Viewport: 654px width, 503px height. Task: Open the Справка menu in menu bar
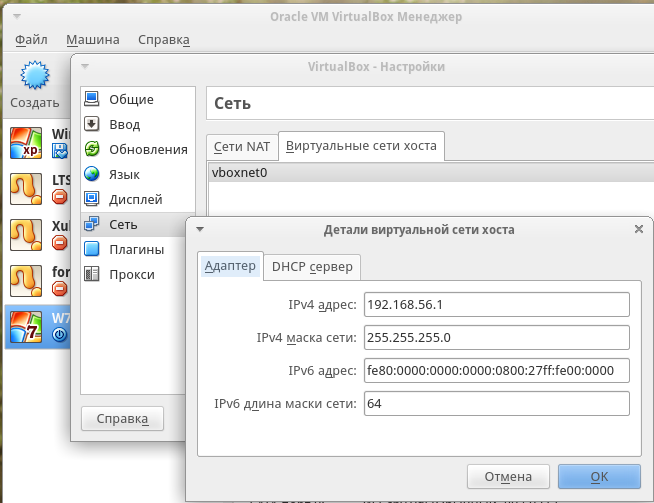pos(164,40)
